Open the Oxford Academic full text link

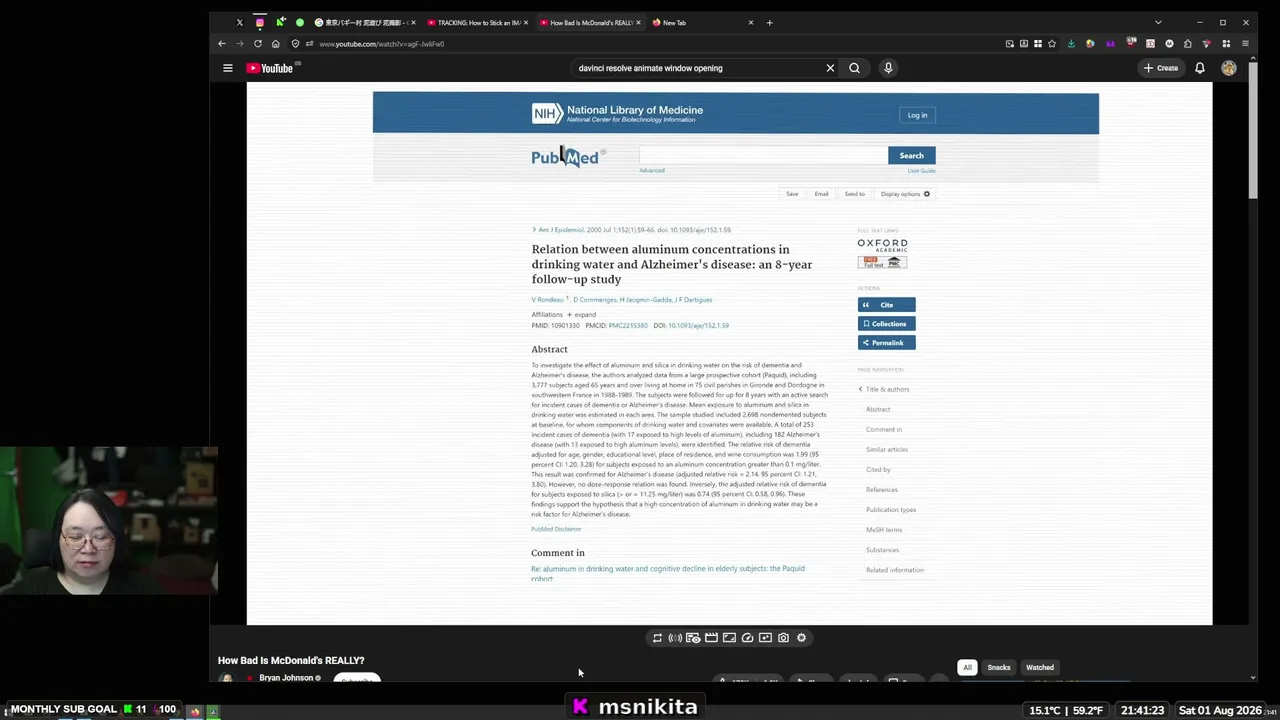click(x=882, y=244)
